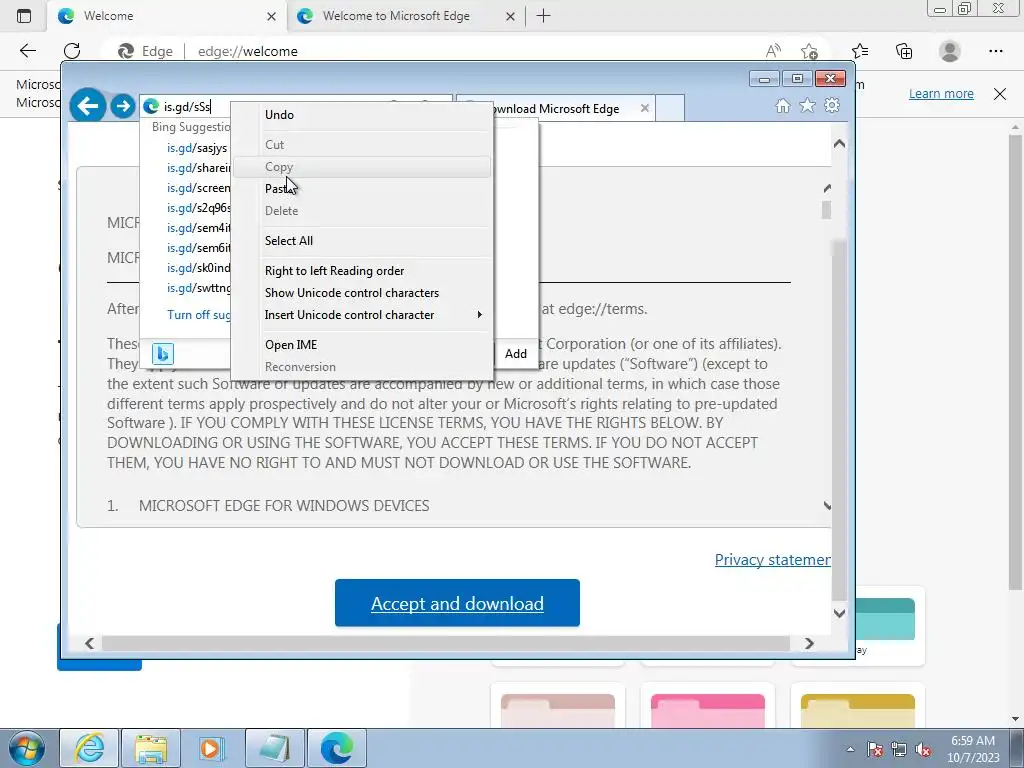Open Privacy statement link
1024x768 pixels.
[773, 560]
